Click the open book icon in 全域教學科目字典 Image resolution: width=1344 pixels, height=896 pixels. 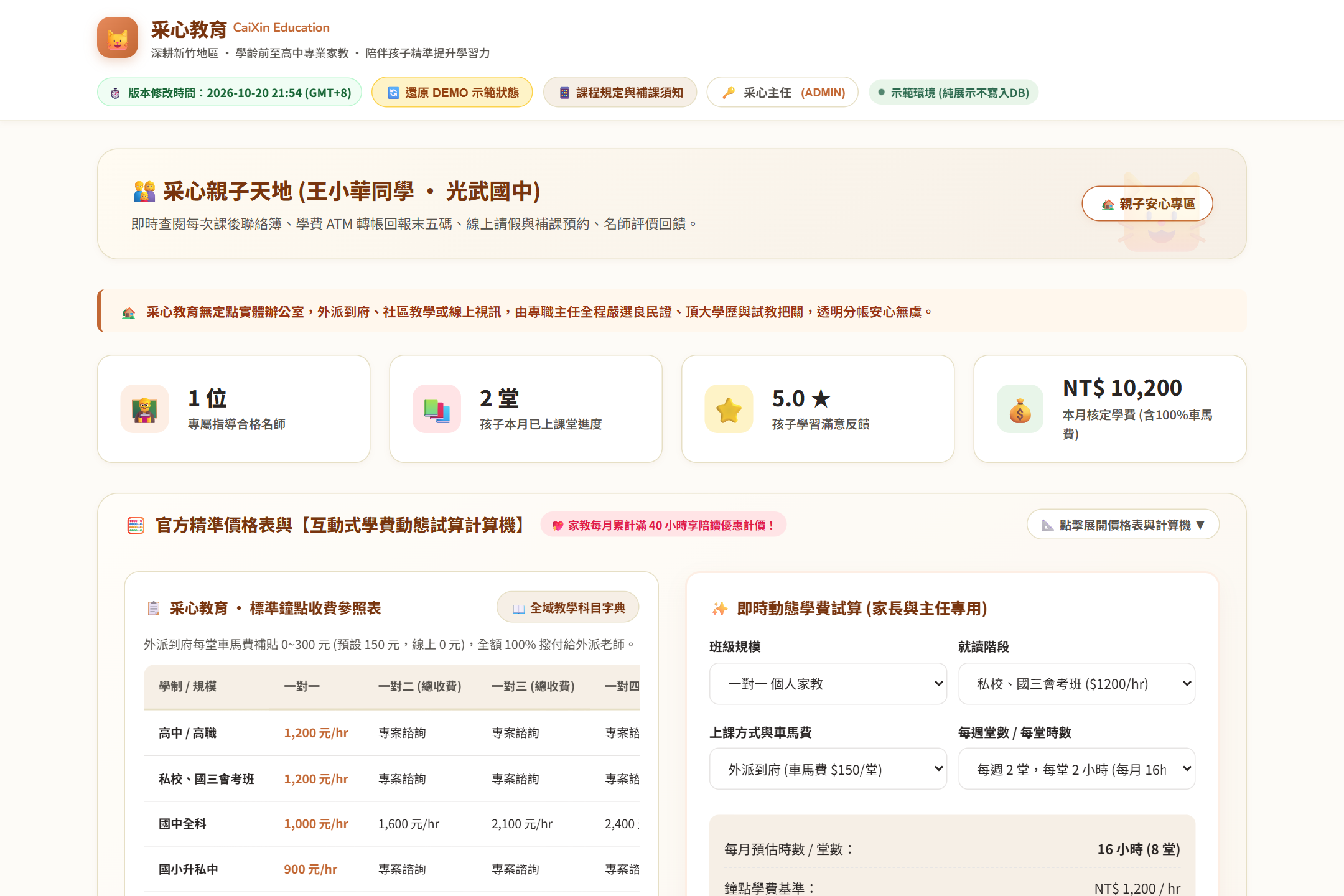tap(518, 609)
